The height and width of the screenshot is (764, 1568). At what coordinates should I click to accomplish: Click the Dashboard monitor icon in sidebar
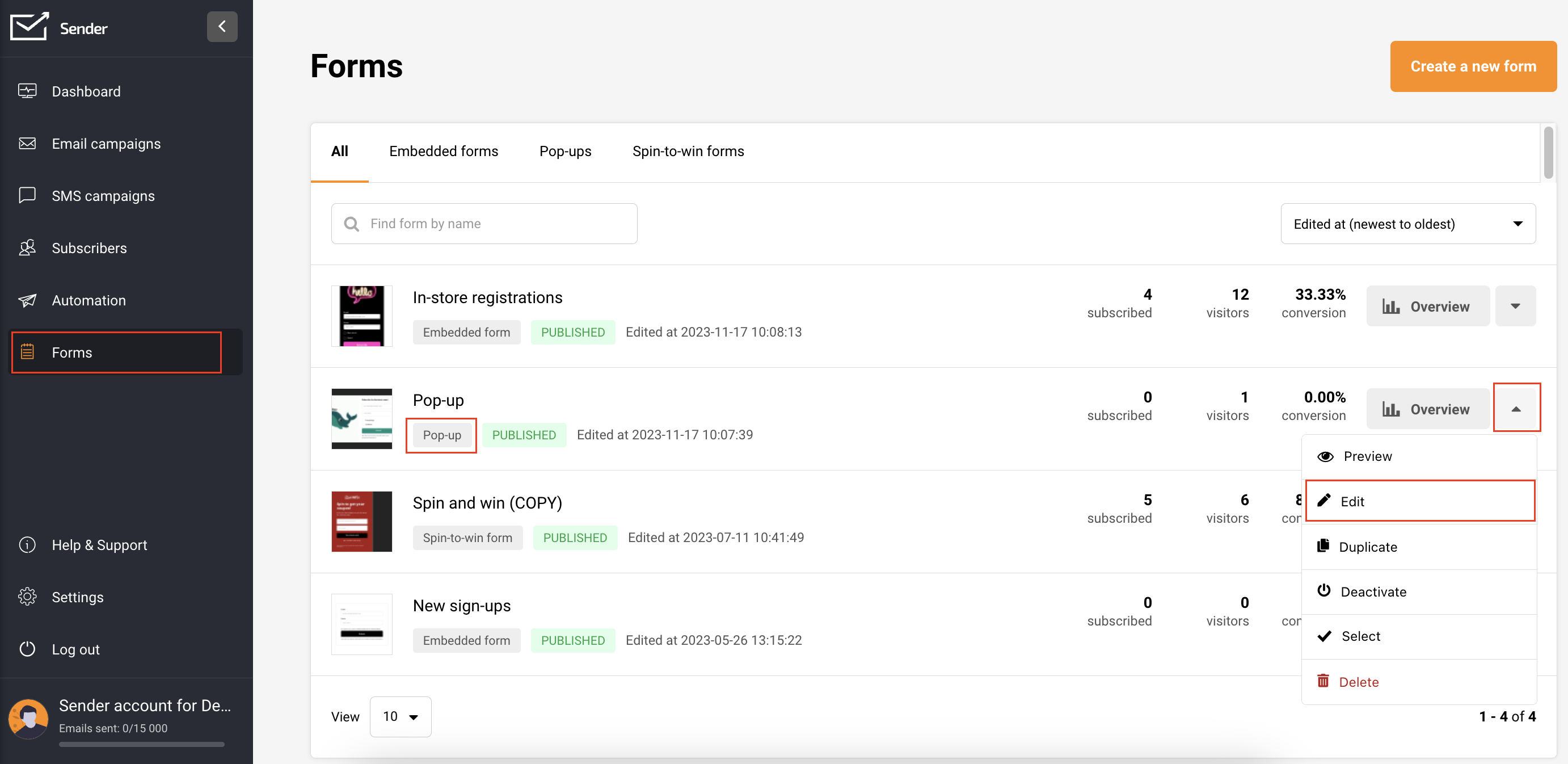click(x=27, y=91)
